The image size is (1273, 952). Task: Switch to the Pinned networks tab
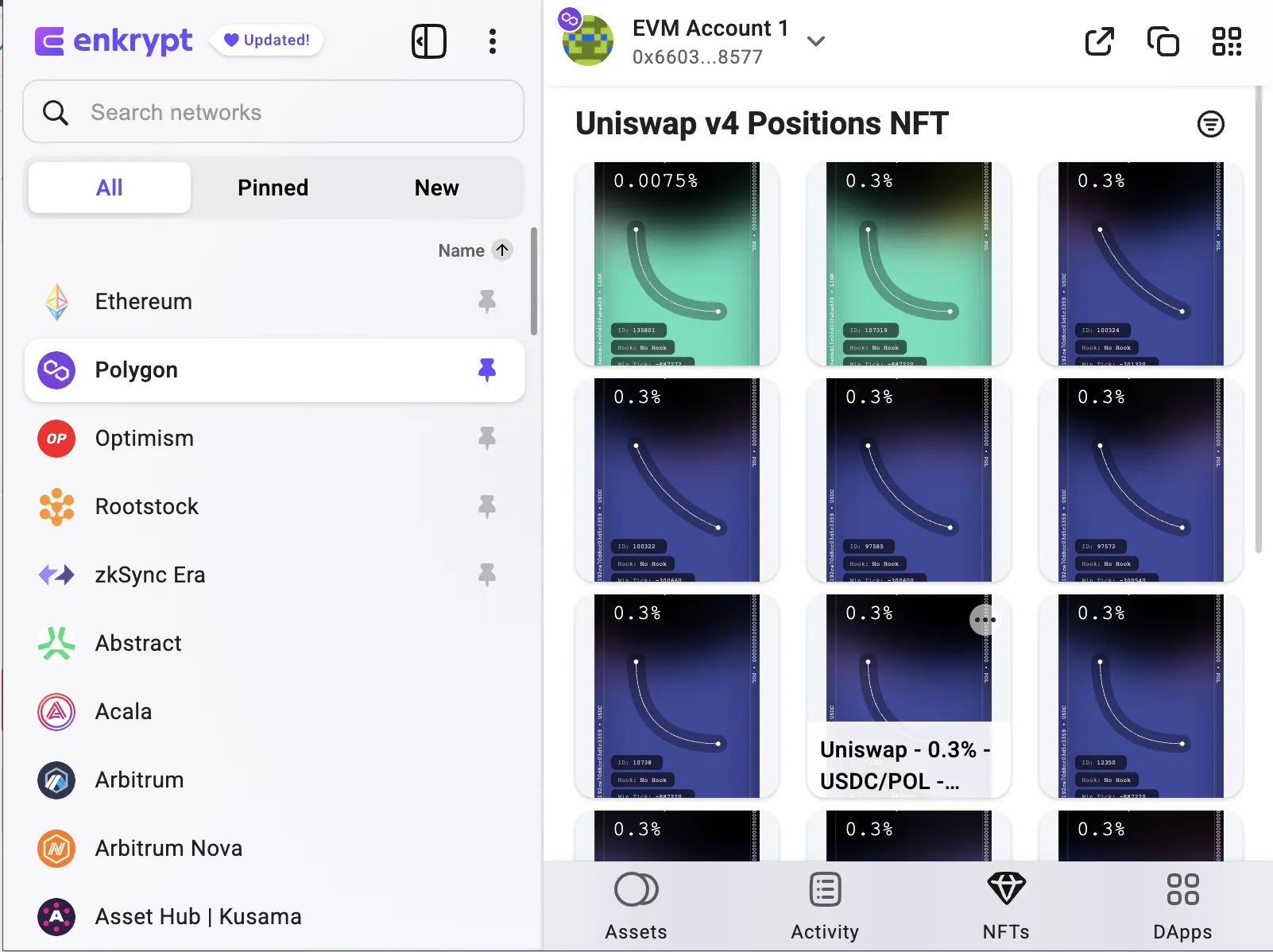273,188
